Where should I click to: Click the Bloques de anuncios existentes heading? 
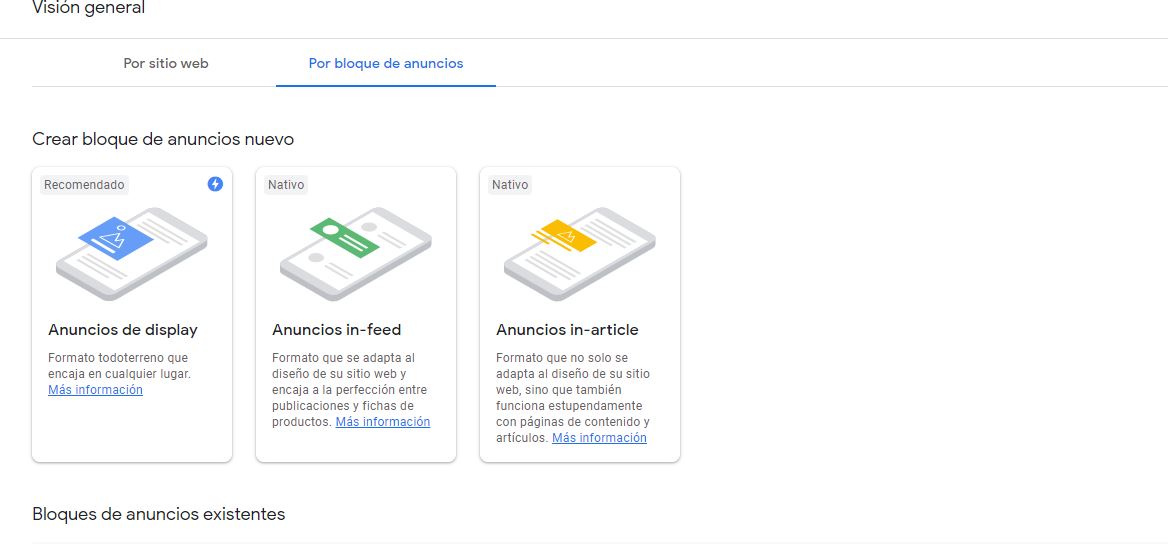(x=159, y=514)
